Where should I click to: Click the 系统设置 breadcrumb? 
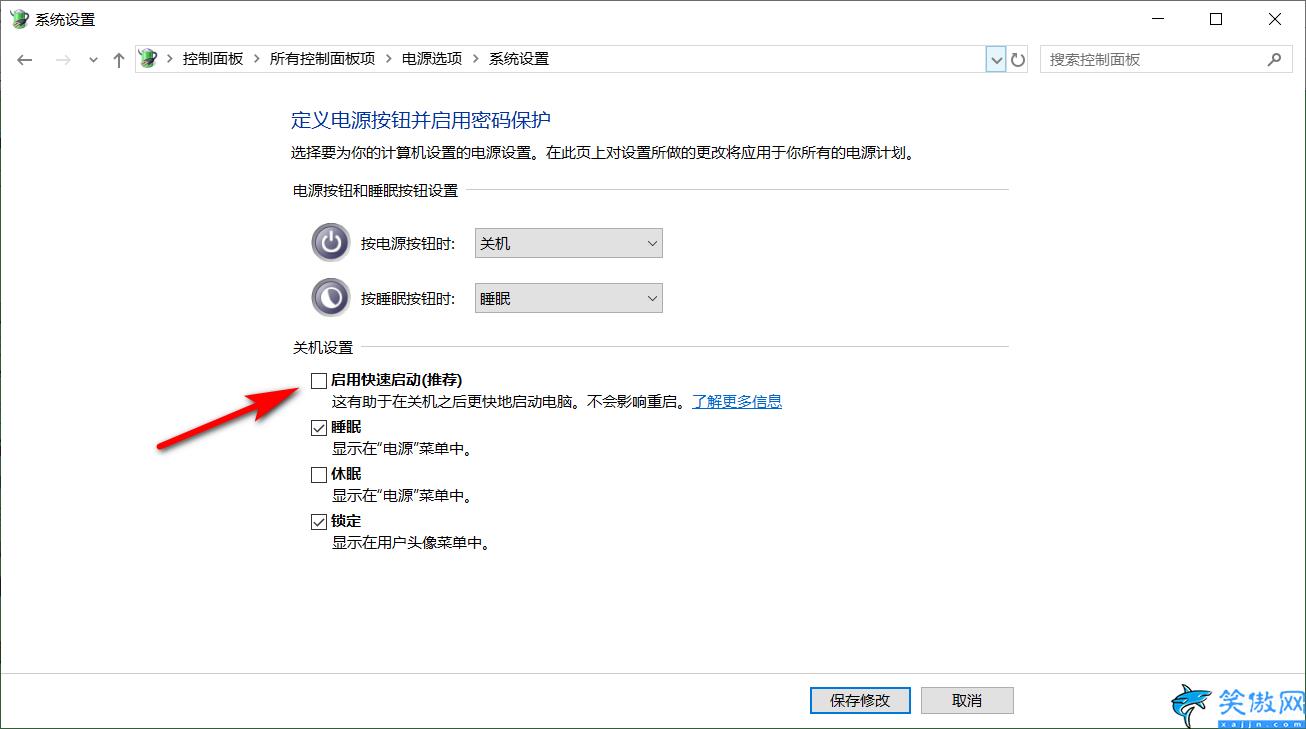519,59
